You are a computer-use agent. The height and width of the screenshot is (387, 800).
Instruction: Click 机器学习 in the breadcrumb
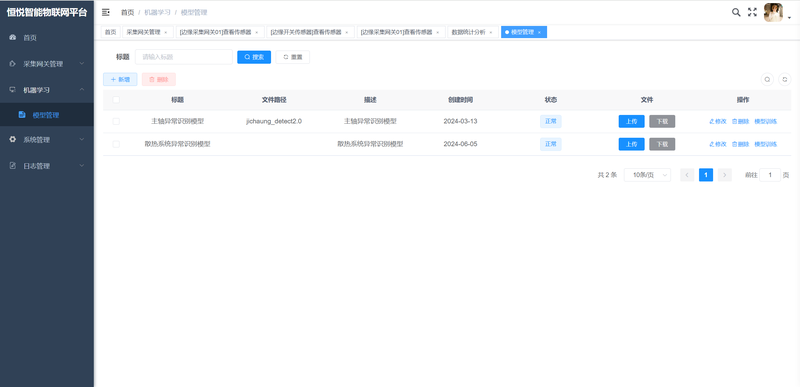tap(157, 12)
